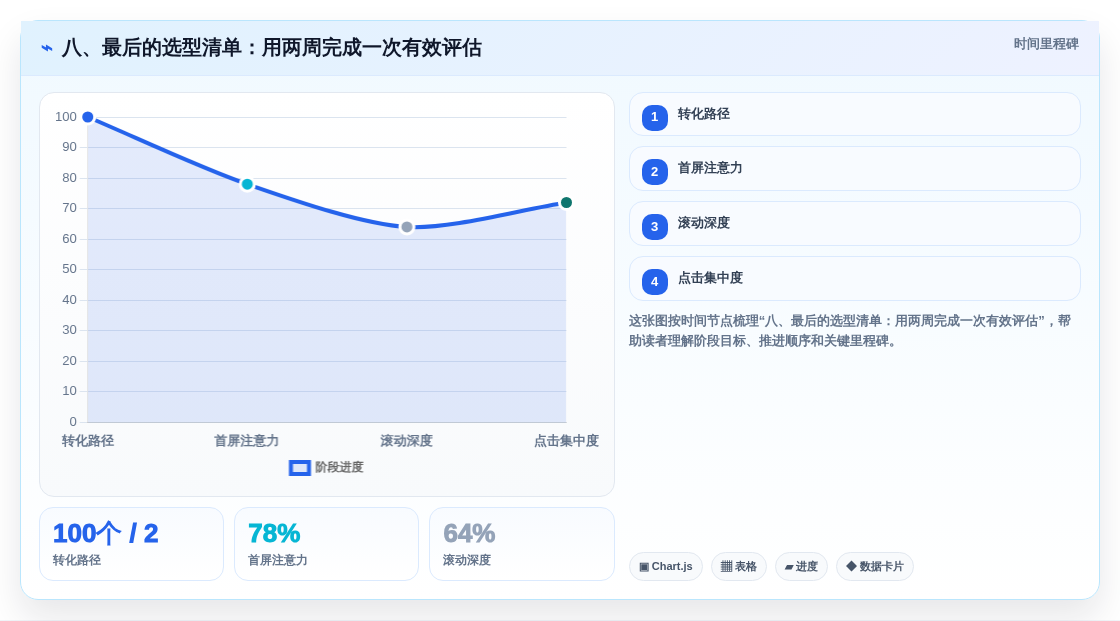Select the 滚动深度 list item

point(854,224)
